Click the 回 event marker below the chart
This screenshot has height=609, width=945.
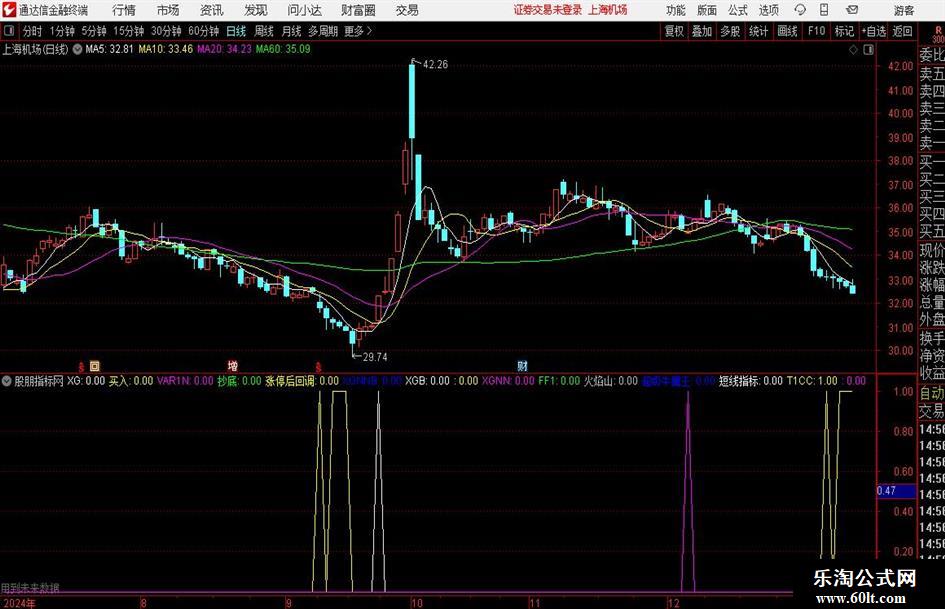click(95, 365)
